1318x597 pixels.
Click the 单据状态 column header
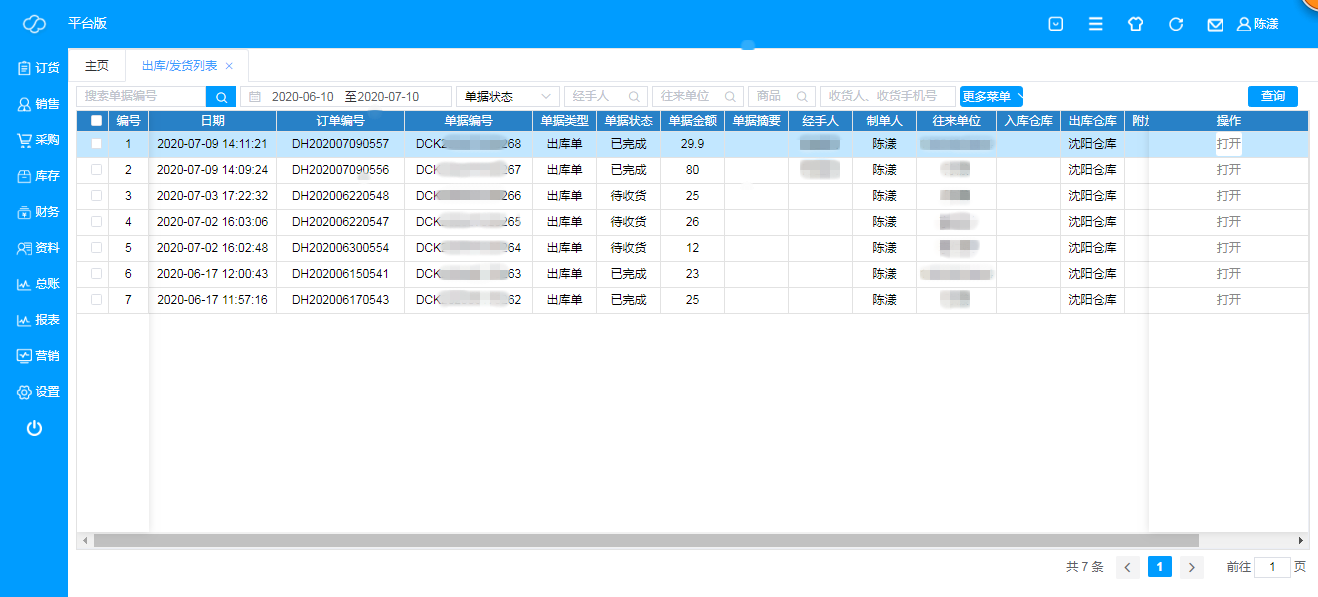[x=628, y=120]
